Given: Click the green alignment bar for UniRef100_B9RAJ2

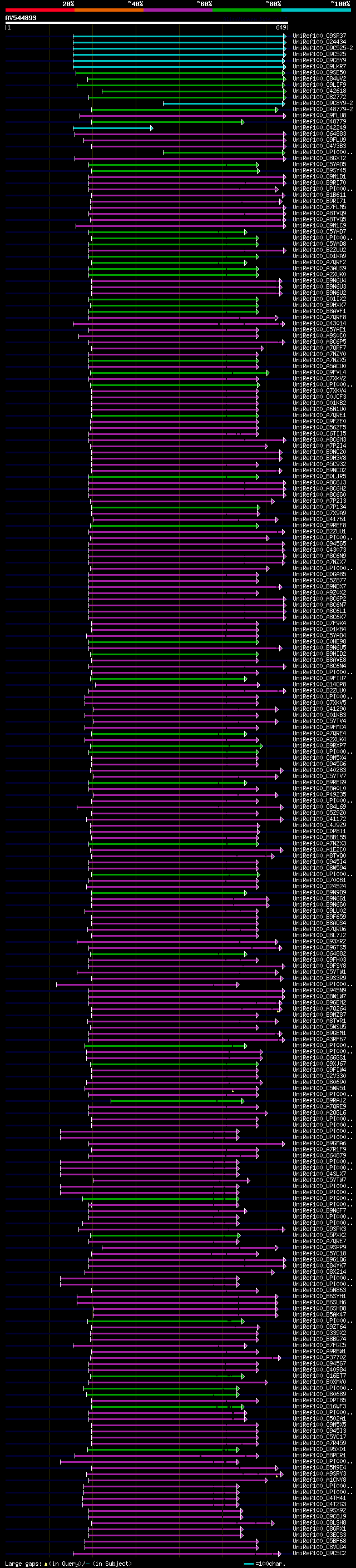Looking at the screenshot, I should click(177, 1101).
